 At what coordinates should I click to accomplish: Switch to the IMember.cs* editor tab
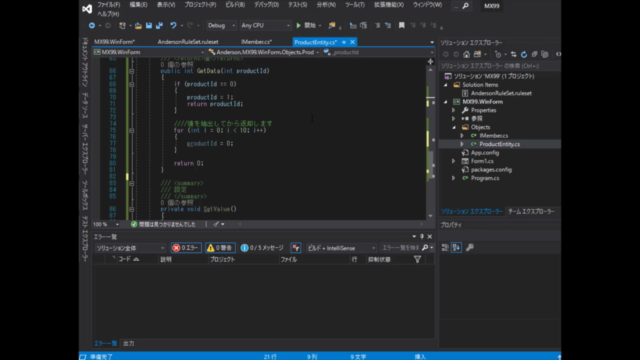click(256, 42)
